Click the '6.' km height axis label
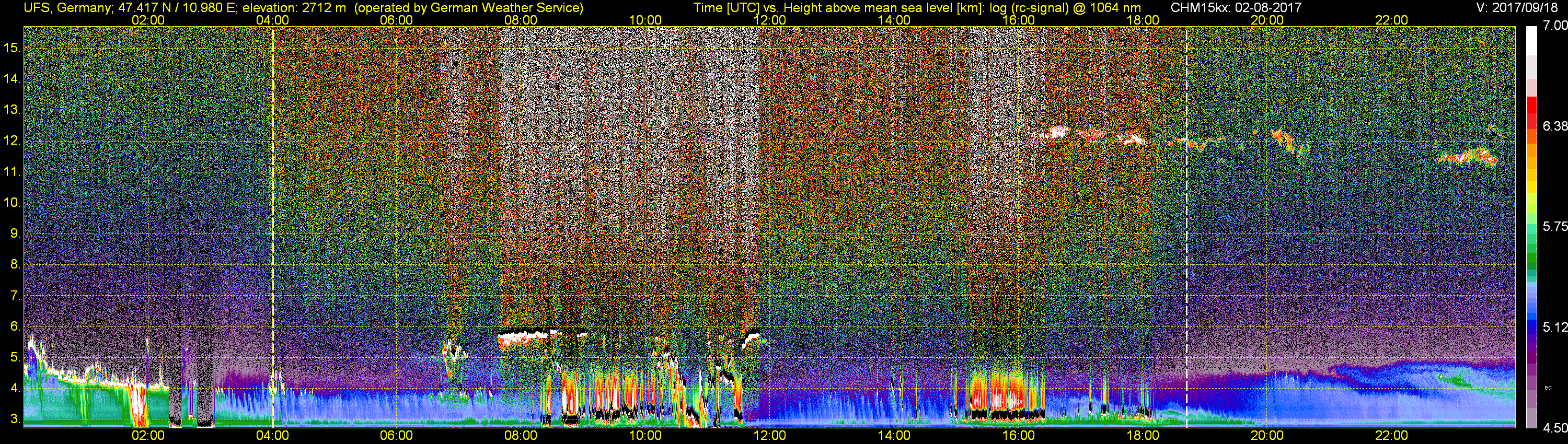 (x=15, y=326)
